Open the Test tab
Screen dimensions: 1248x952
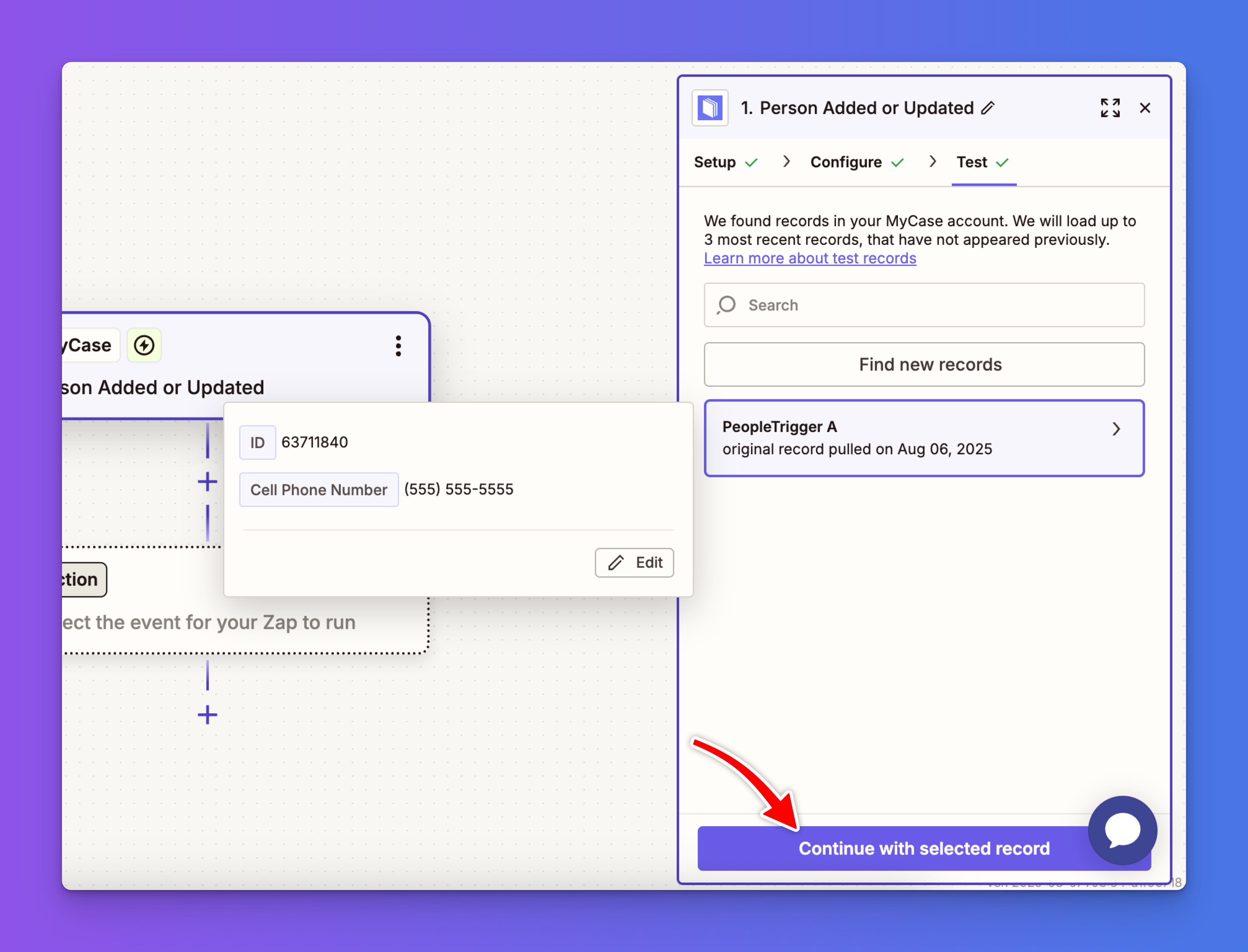tap(972, 162)
